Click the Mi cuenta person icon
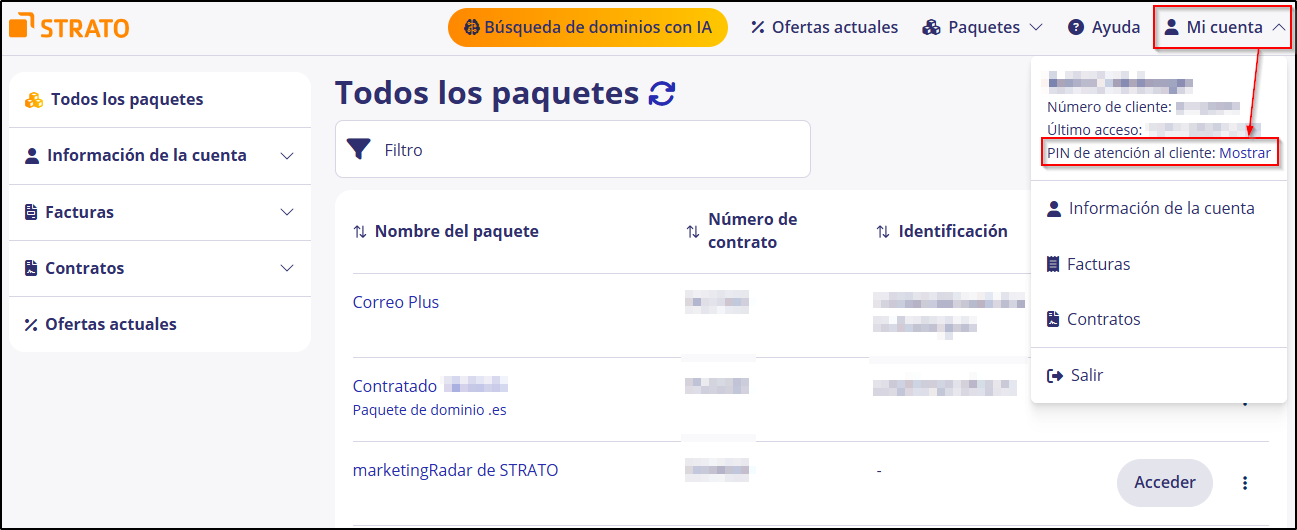Image resolution: width=1297 pixels, height=530 pixels. (x=1172, y=27)
